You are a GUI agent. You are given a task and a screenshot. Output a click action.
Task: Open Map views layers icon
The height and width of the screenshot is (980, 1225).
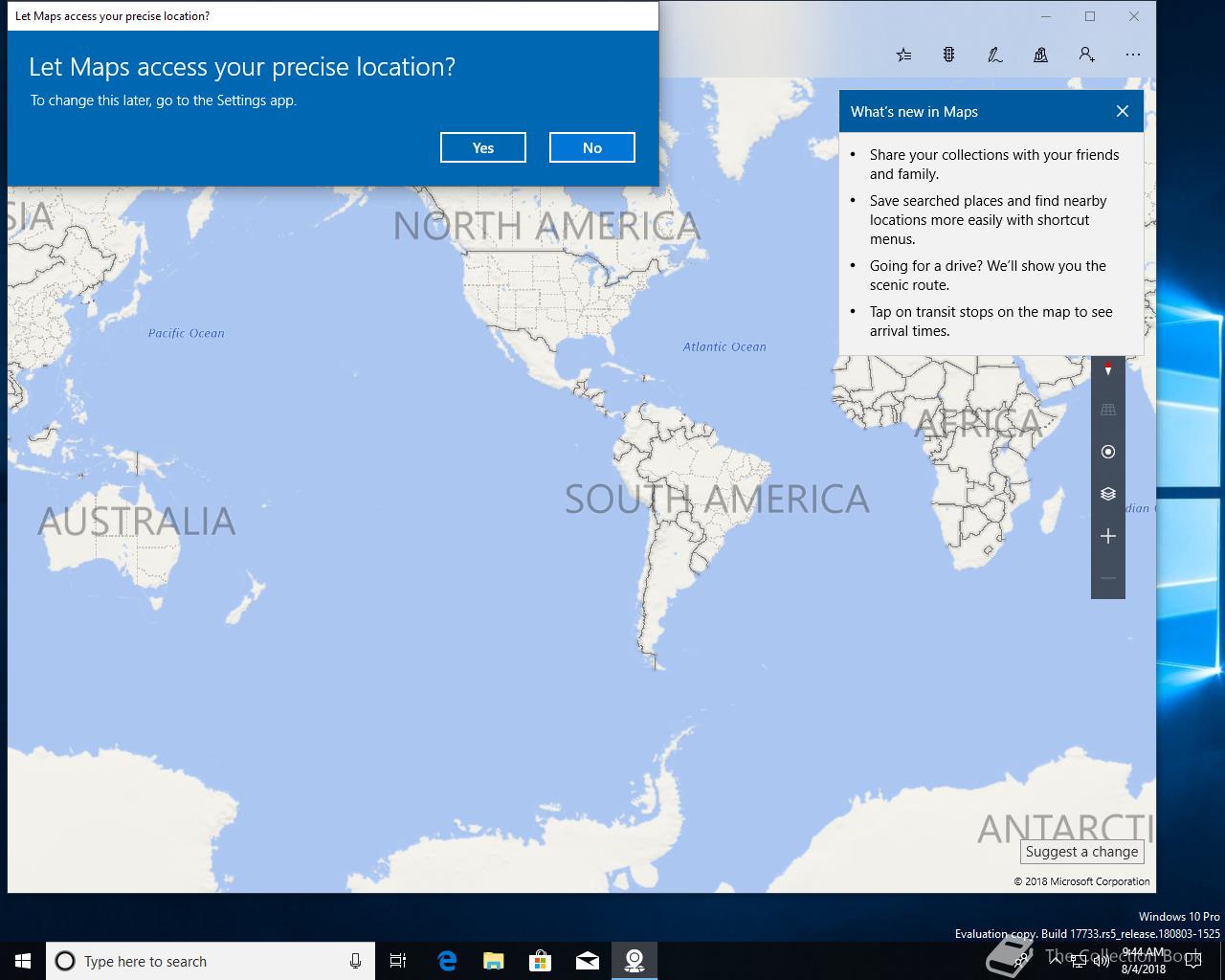[x=1108, y=494]
